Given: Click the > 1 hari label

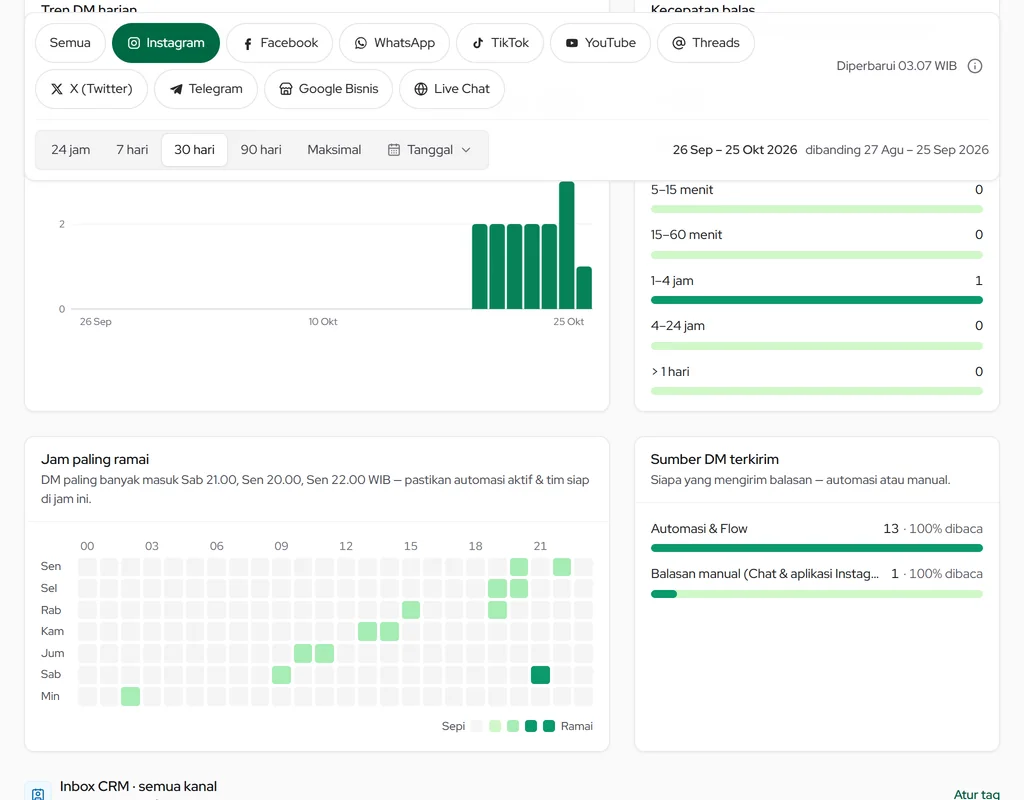Looking at the screenshot, I should pos(670,372).
